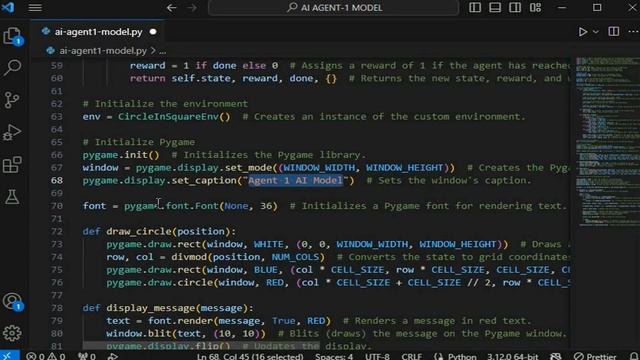
Task: Open Manage settings gear
Action: [12, 333]
